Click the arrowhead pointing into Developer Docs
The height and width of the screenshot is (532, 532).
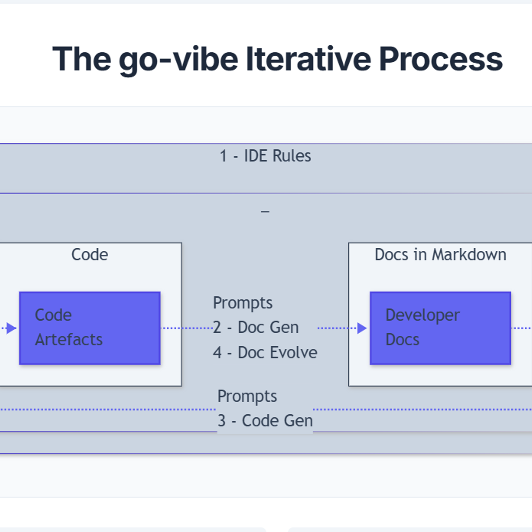pyautogui.click(x=362, y=328)
